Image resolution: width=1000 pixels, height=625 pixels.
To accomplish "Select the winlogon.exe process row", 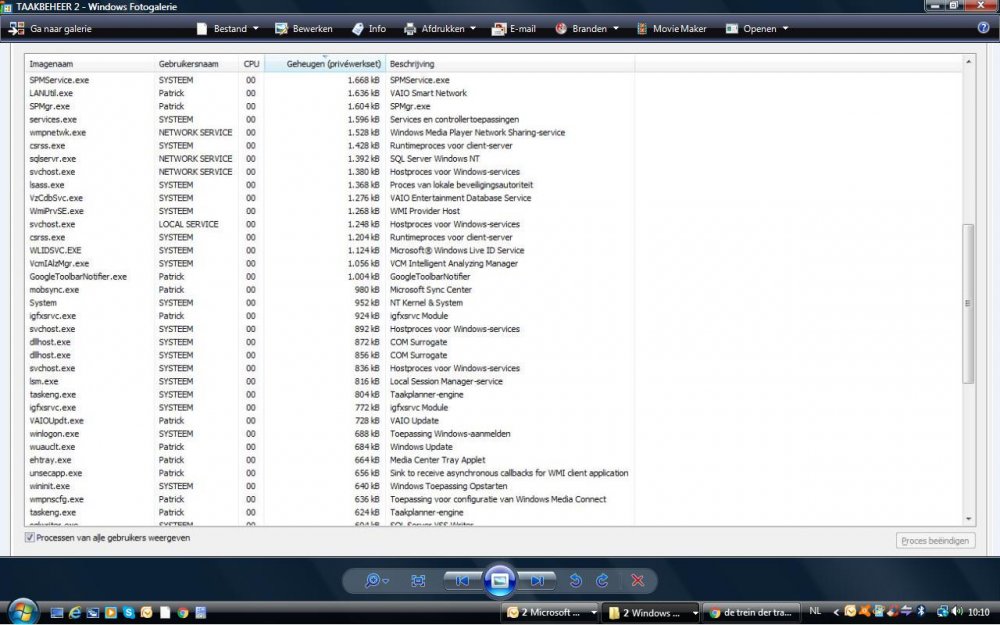I will click(x=330, y=434).
